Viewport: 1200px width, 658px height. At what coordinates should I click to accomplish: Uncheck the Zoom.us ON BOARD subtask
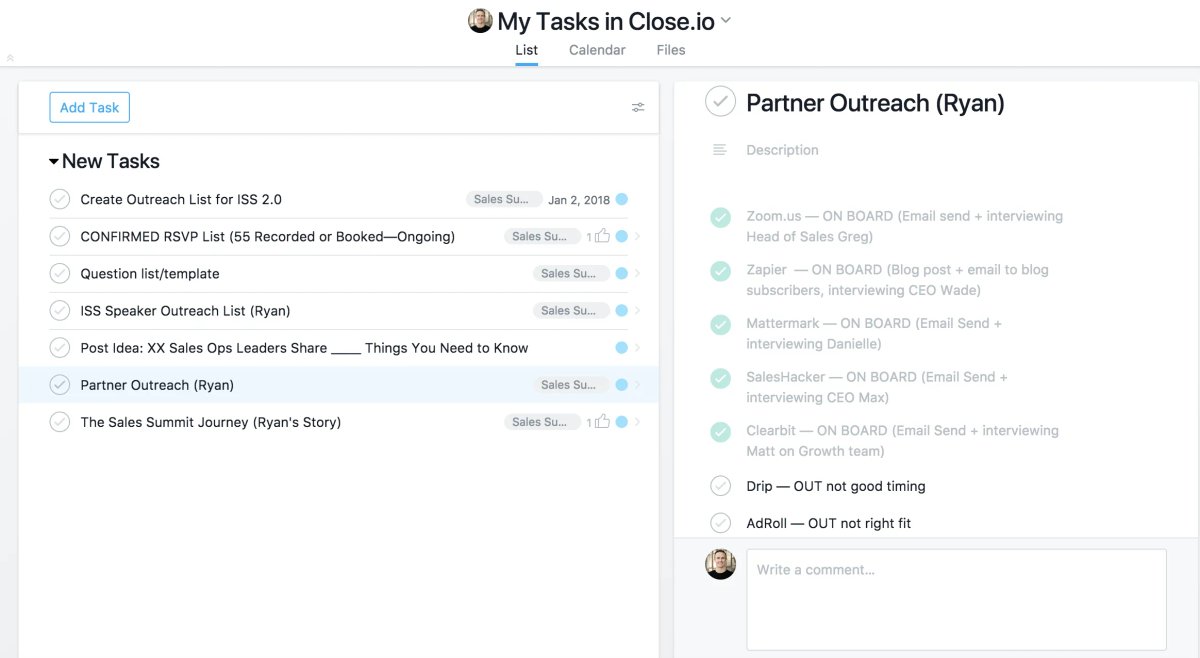[x=720, y=217]
